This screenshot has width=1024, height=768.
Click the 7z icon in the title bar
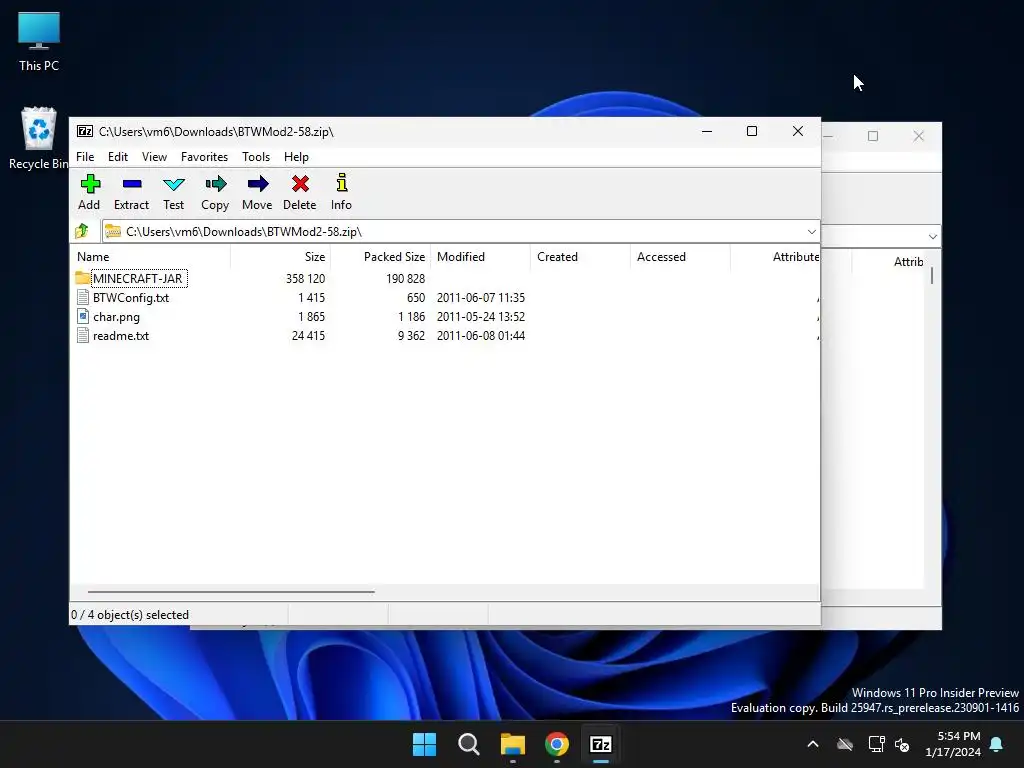tap(85, 131)
